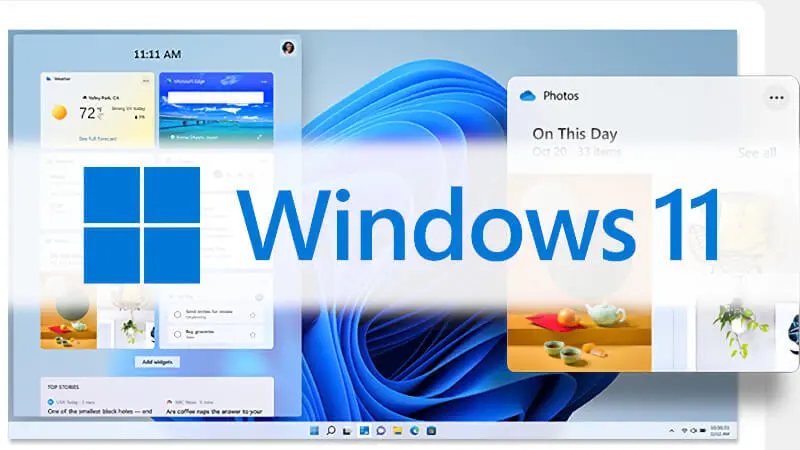Click the 11:11 AM time in widgets panel
The width and height of the screenshot is (800, 450).
tap(157, 54)
